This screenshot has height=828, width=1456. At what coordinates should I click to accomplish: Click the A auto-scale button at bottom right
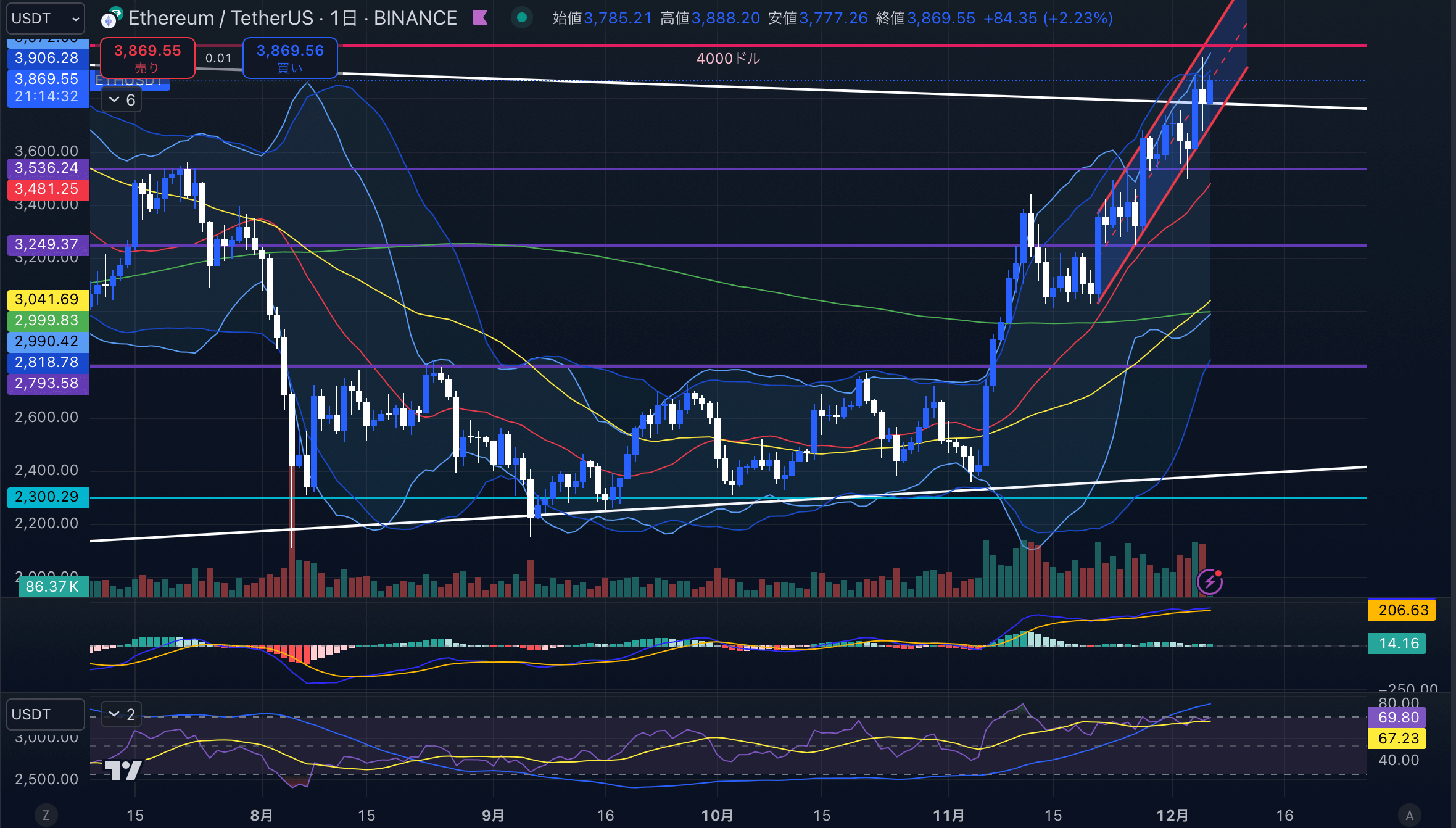pyautogui.click(x=1409, y=815)
